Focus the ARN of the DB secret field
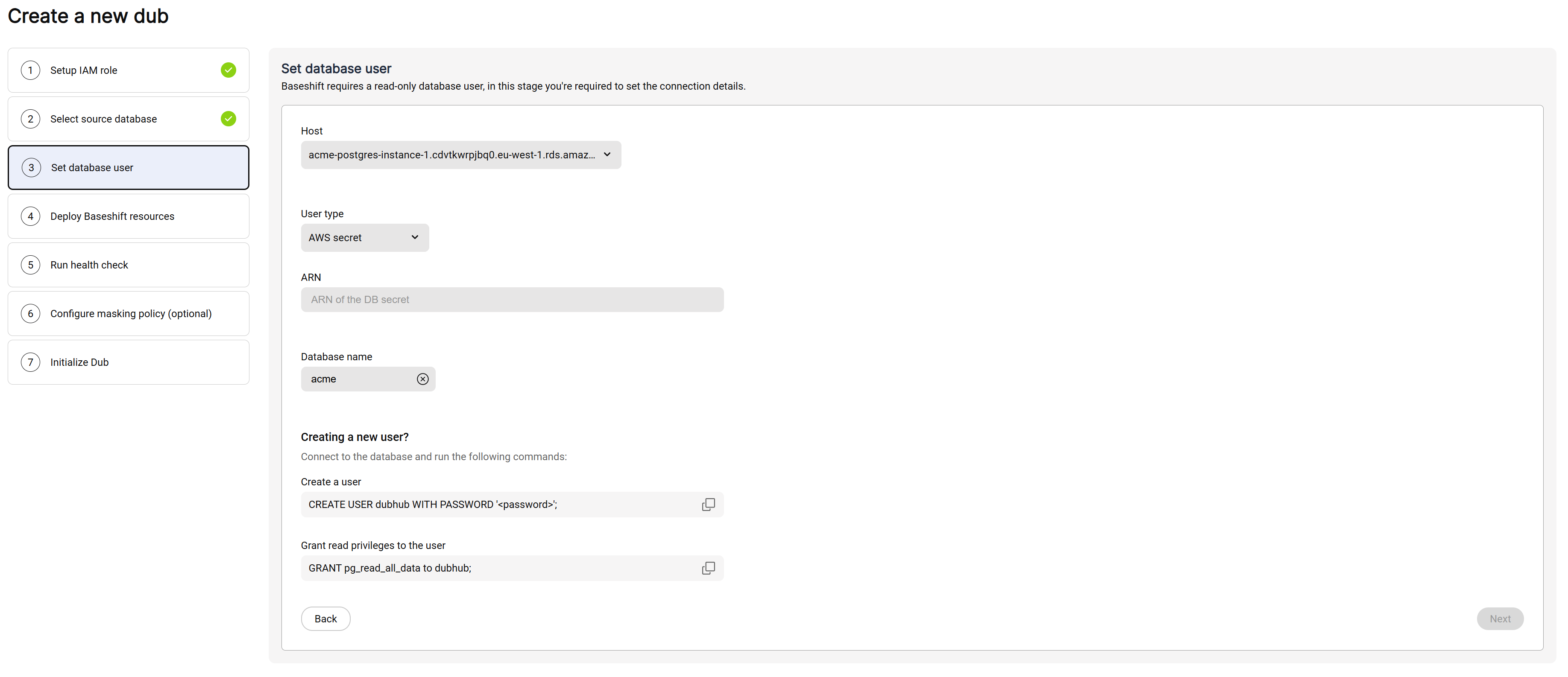 [511, 300]
